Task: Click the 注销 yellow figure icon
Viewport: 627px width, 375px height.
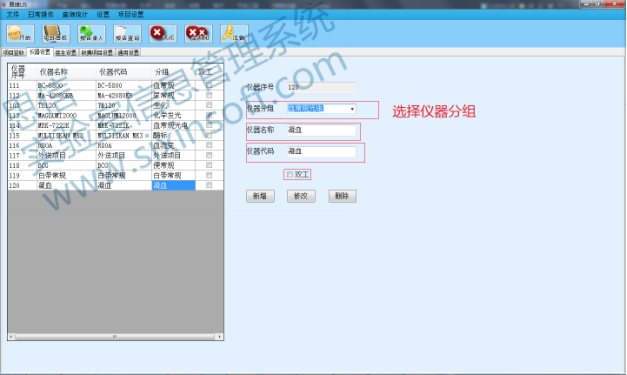Action: click(234, 34)
